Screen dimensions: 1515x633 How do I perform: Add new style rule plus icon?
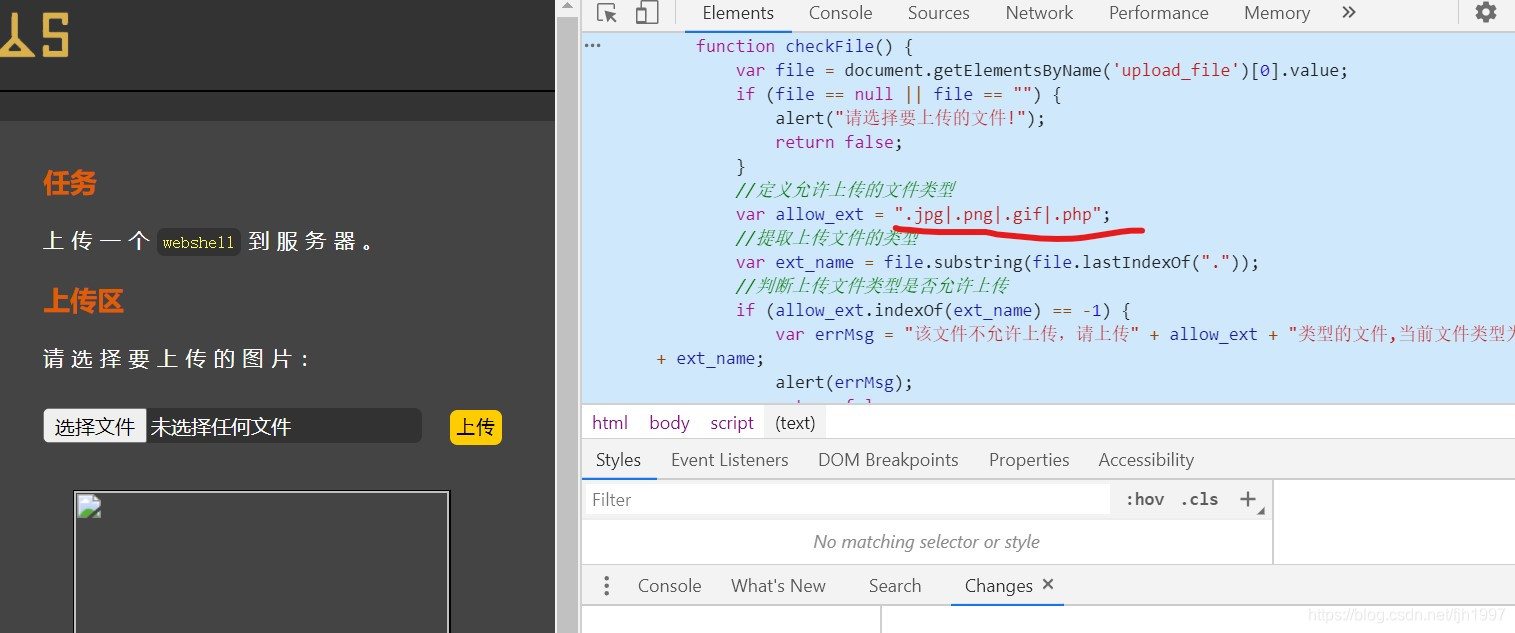(1247, 499)
